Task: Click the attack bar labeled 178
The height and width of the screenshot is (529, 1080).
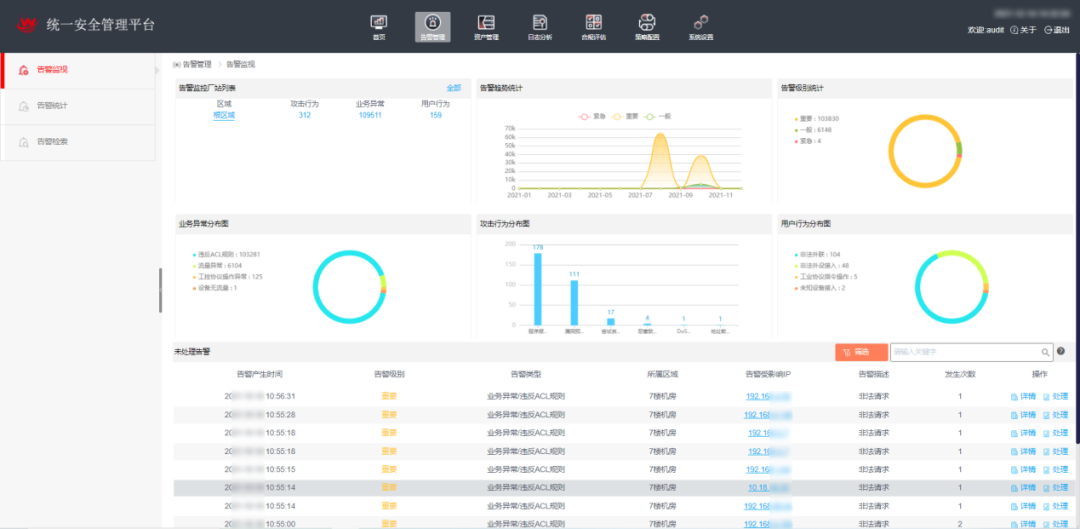Action: [x=538, y=289]
